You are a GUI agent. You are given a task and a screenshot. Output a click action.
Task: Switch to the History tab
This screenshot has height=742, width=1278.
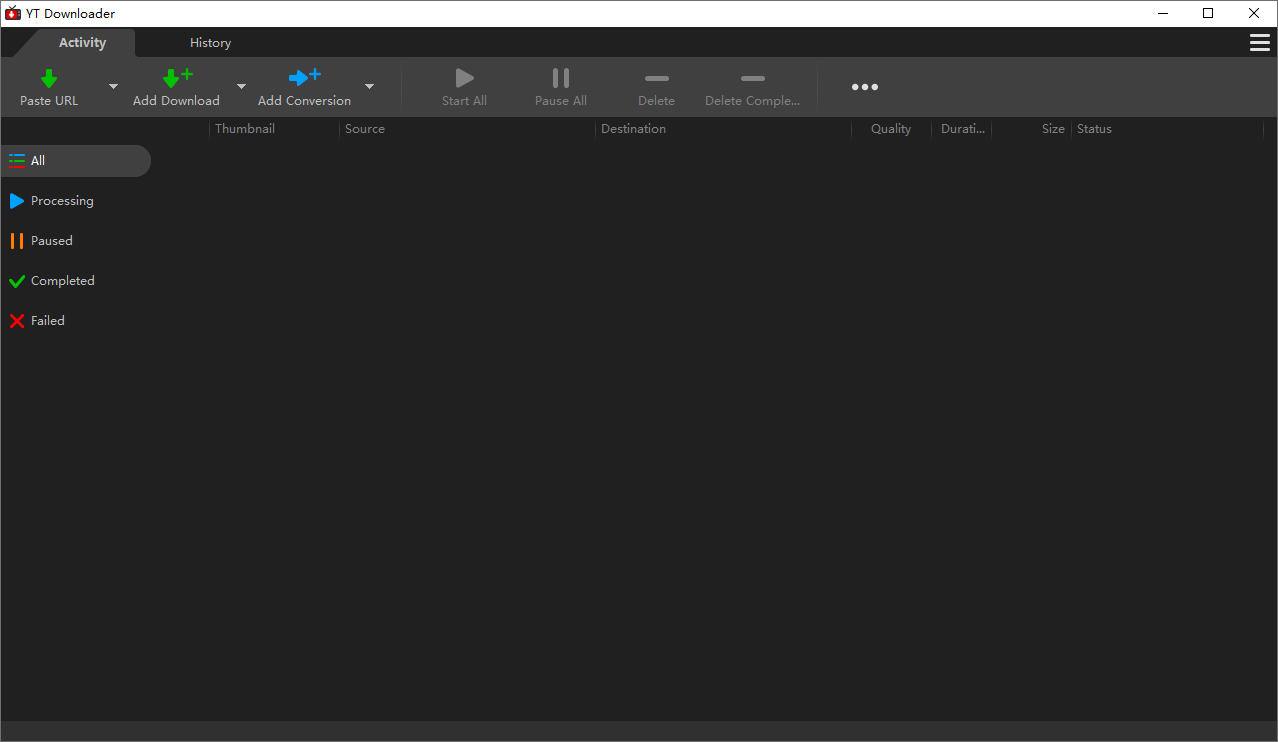(210, 43)
